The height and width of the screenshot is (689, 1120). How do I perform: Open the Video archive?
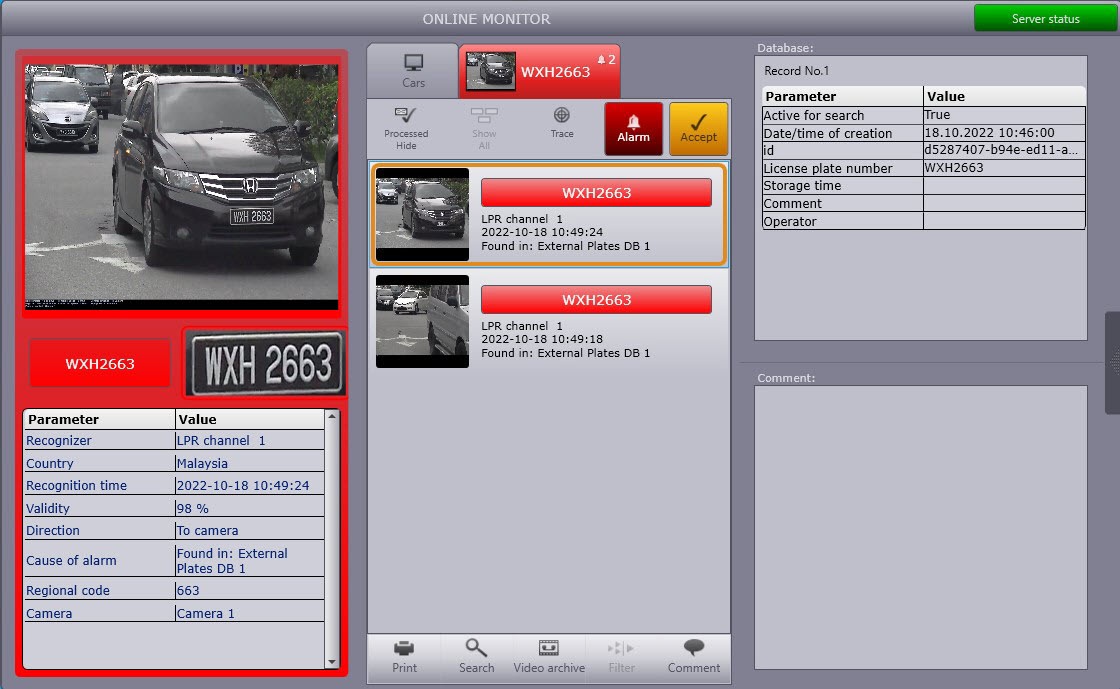tap(549, 648)
